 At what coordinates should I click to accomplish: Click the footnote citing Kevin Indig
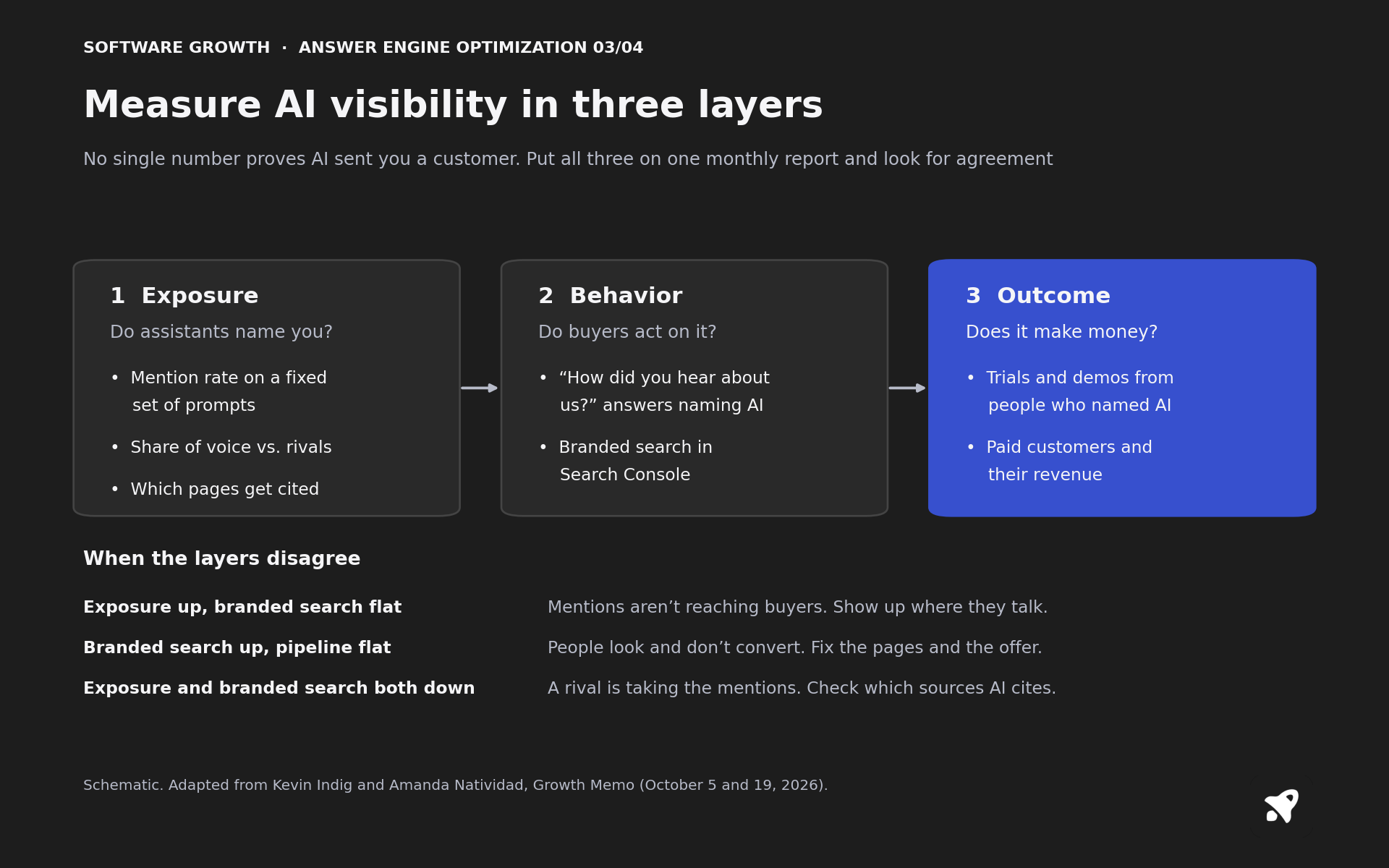[x=455, y=785]
